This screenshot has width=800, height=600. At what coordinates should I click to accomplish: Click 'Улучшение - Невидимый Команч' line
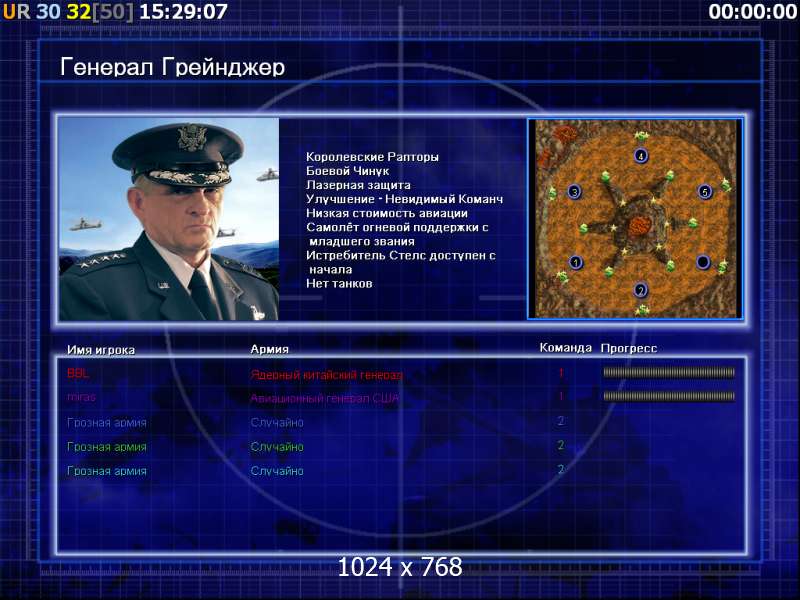[405, 199]
